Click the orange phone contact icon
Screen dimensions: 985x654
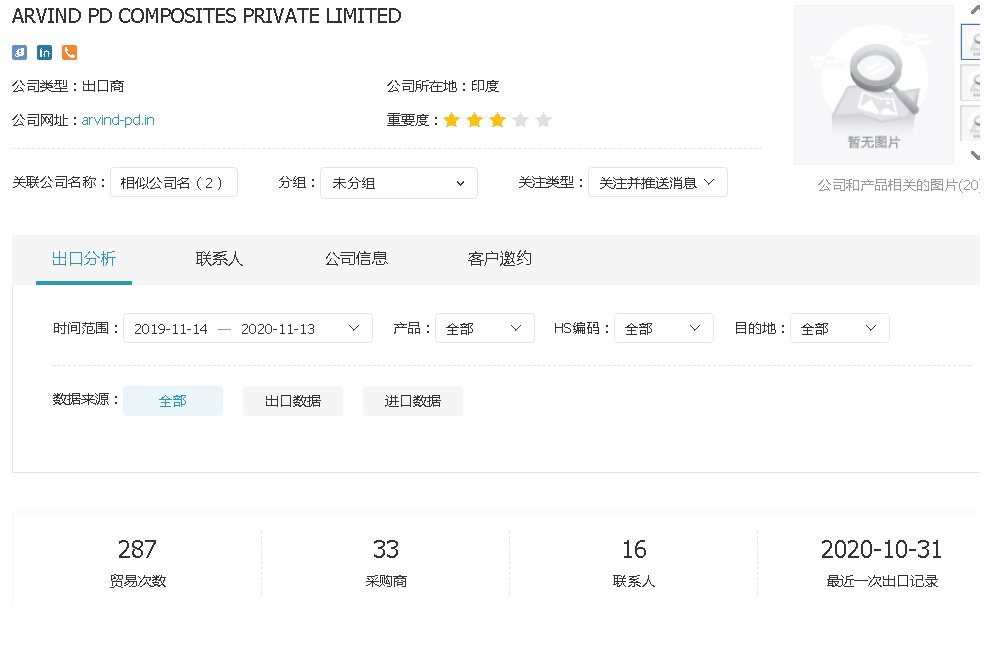[x=70, y=53]
